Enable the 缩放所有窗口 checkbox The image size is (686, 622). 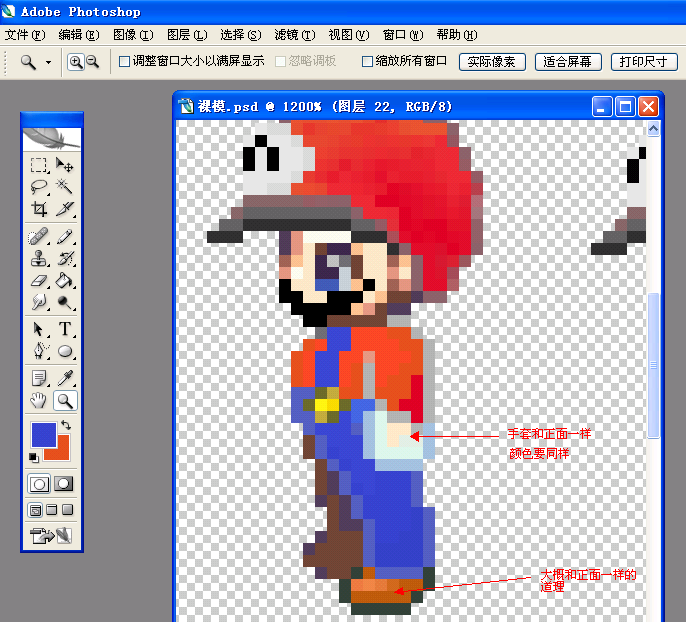(x=367, y=62)
